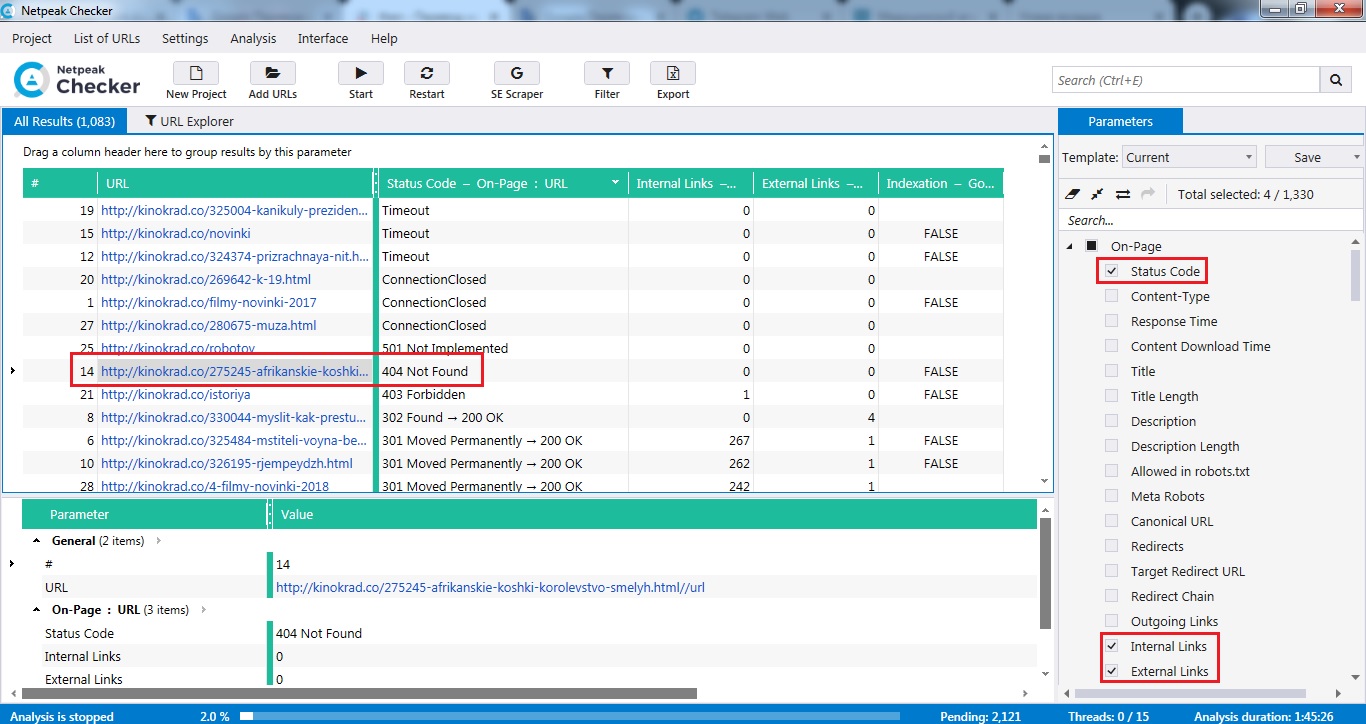Toggle the Status Code checkbox
This screenshot has width=1366, height=724.
point(1112,271)
